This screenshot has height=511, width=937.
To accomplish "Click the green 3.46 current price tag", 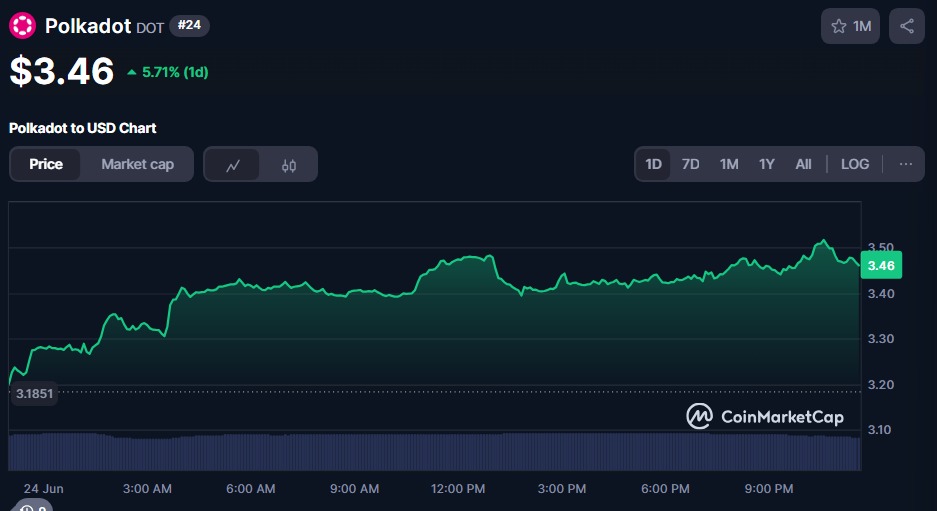I will click(881, 265).
